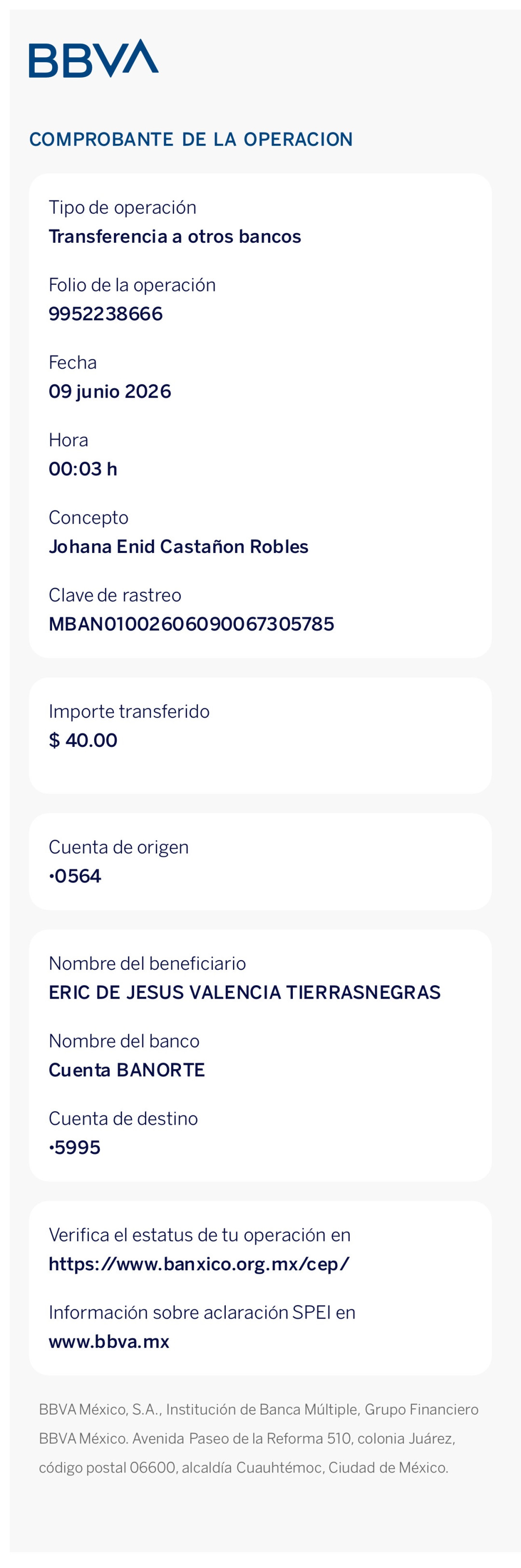Click the Verifica el estatus text
The width and height of the screenshot is (521, 1568).
(200, 1235)
